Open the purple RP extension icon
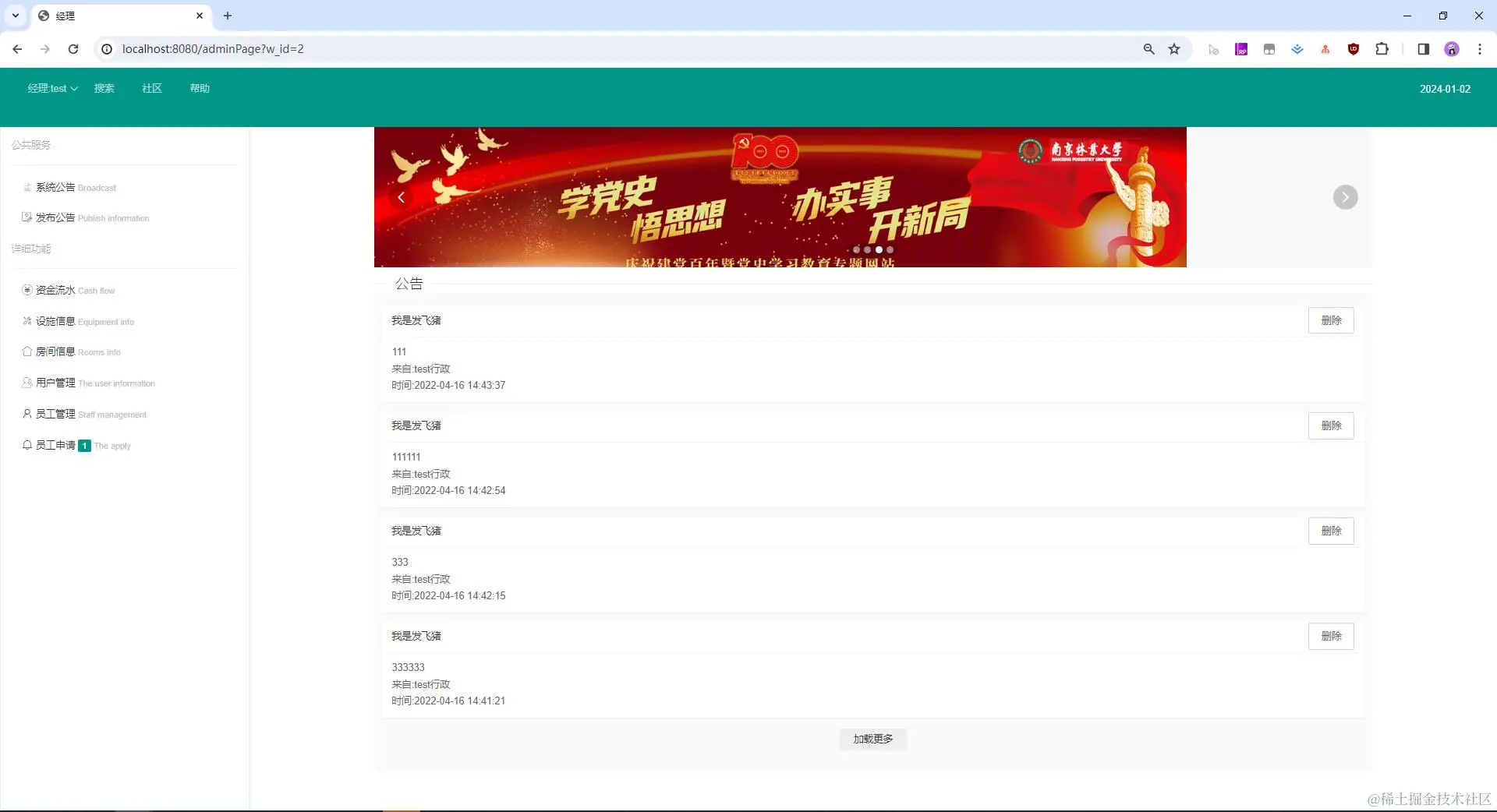 click(1241, 49)
